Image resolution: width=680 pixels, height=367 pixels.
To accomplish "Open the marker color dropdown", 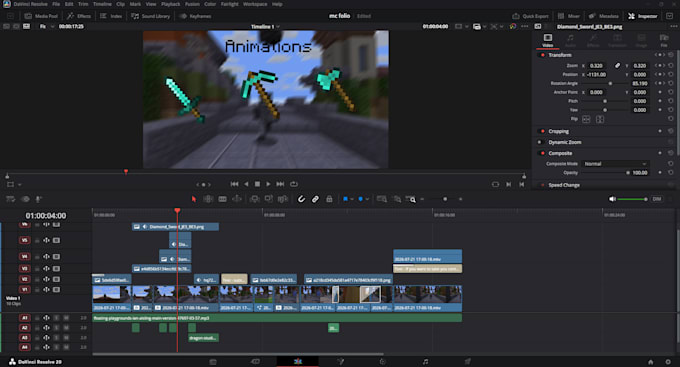I will [x=367, y=199].
